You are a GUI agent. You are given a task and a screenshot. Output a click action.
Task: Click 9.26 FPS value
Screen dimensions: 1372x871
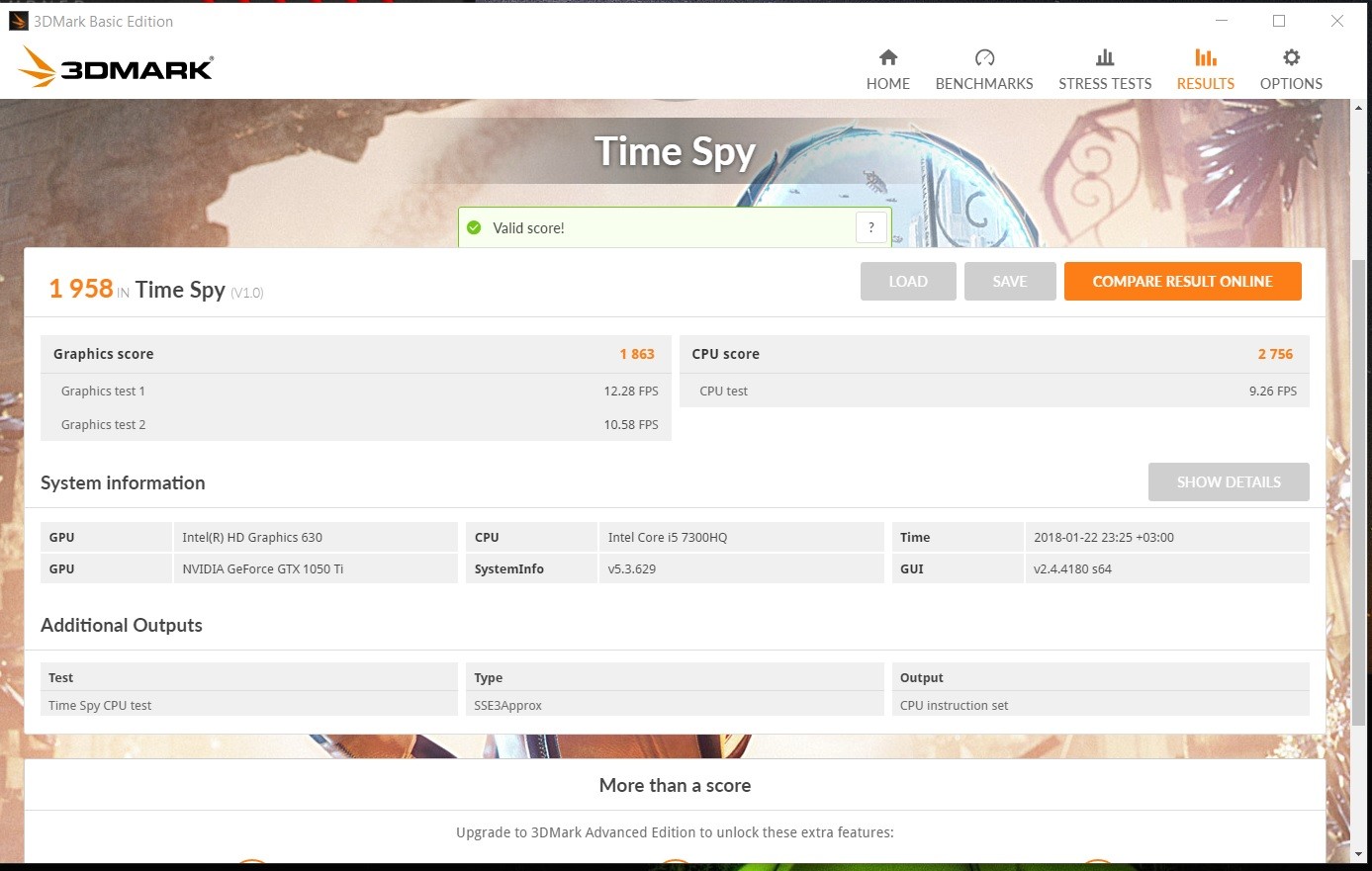pyautogui.click(x=1272, y=392)
